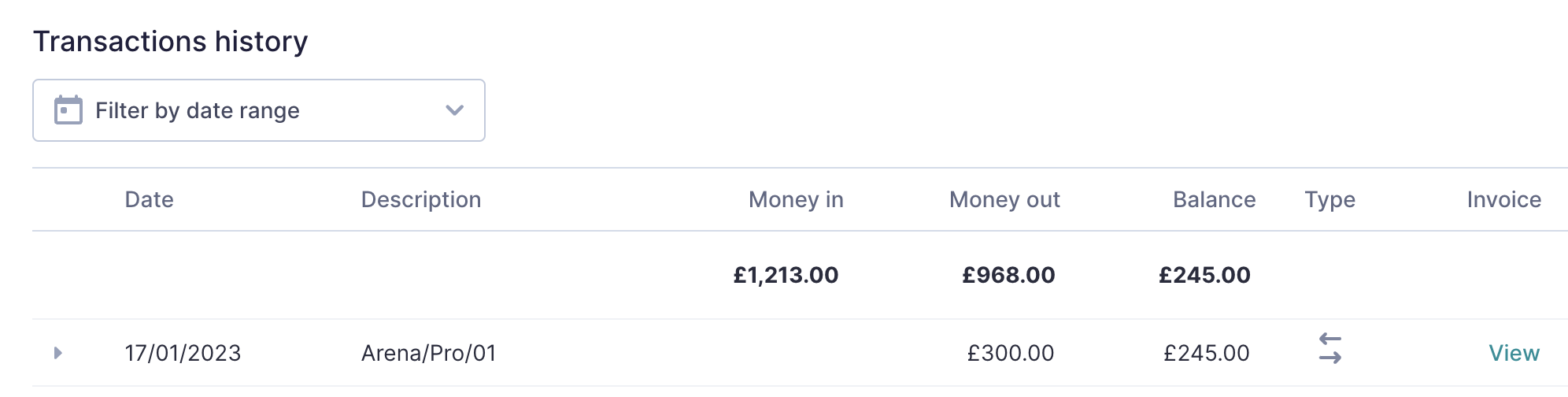View the invoice for Arena/Pro/01
The height and width of the screenshot is (397, 1568).
pos(1513,353)
